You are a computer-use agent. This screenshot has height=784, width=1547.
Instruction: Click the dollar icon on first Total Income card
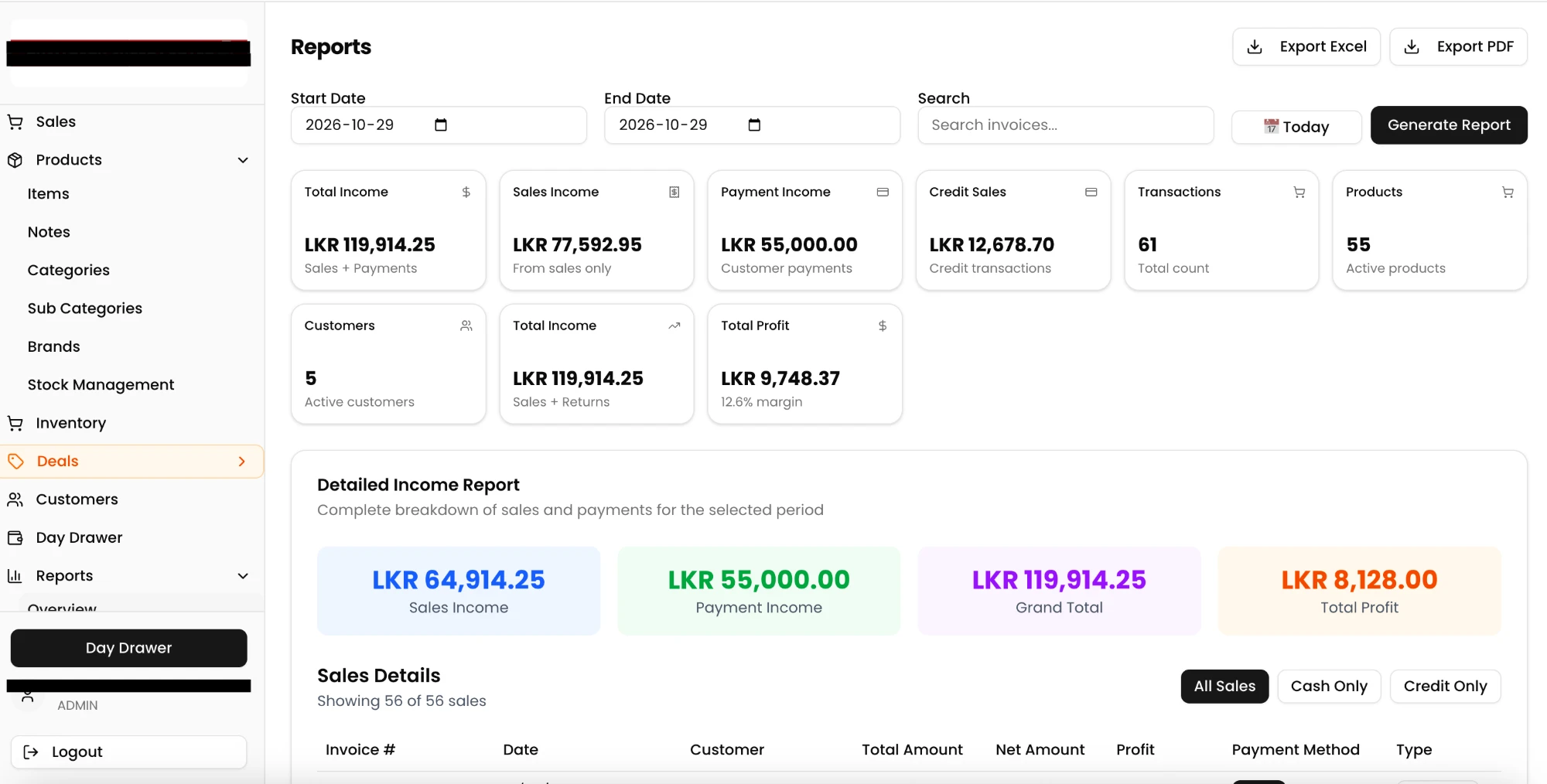(x=466, y=192)
